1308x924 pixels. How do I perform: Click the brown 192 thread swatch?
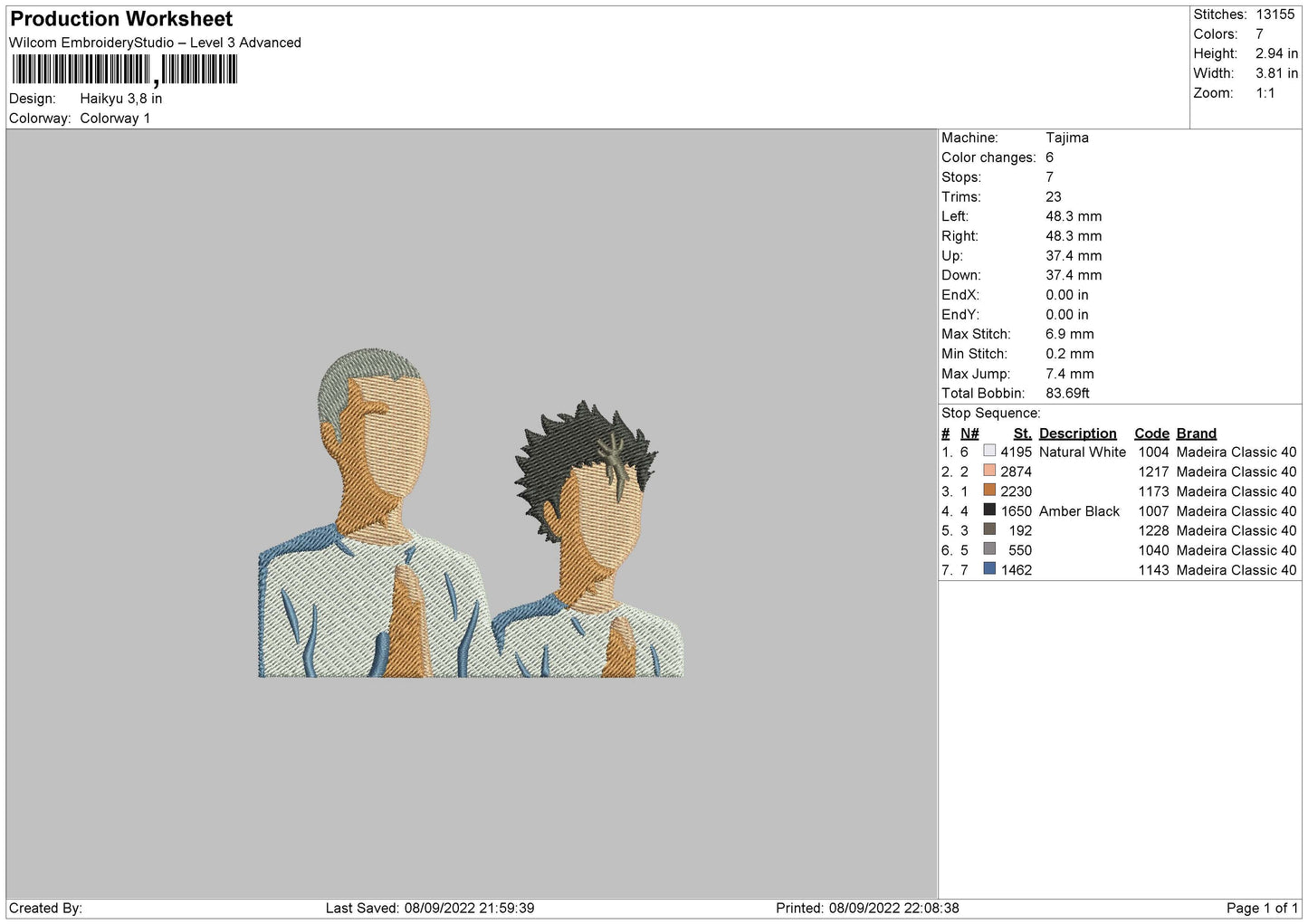[x=989, y=529]
